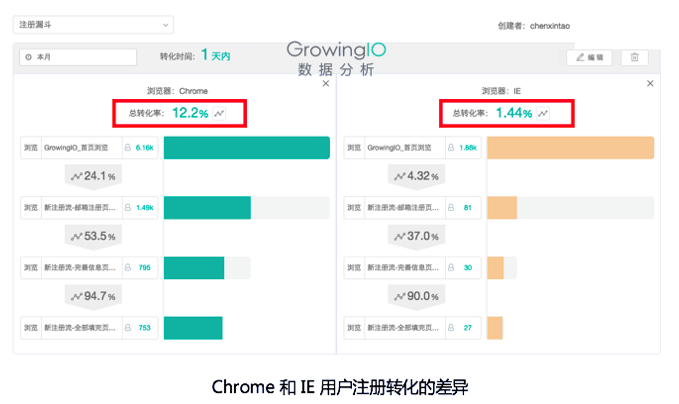This screenshot has width=679, height=404.
Task: Click the 1.88k user count in IE
Action: tap(468, 148)
